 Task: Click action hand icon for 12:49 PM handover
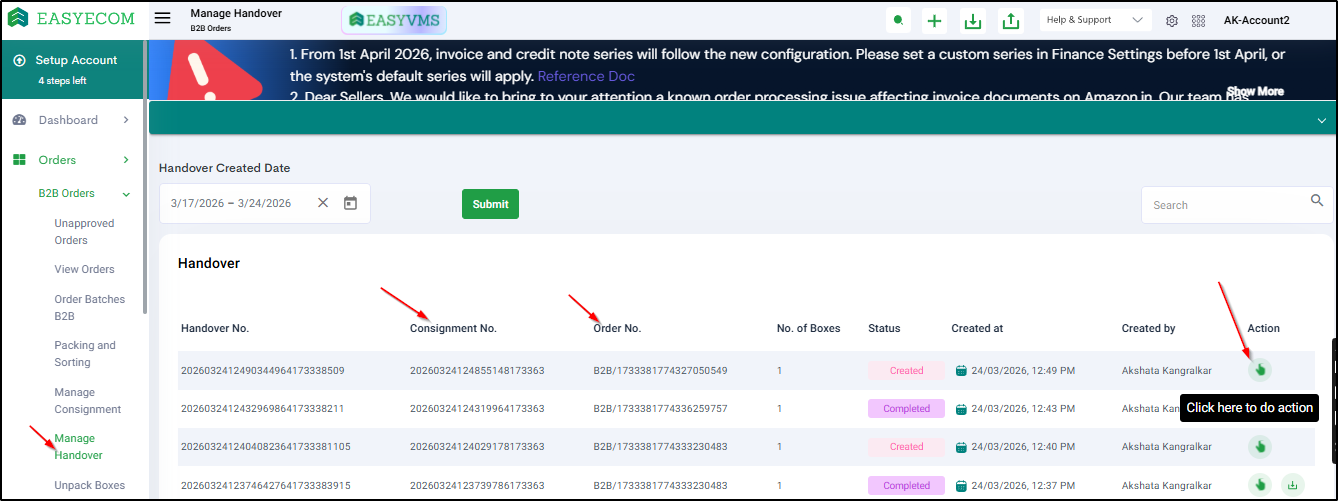pyautogui.click(x=1260, y=370)
